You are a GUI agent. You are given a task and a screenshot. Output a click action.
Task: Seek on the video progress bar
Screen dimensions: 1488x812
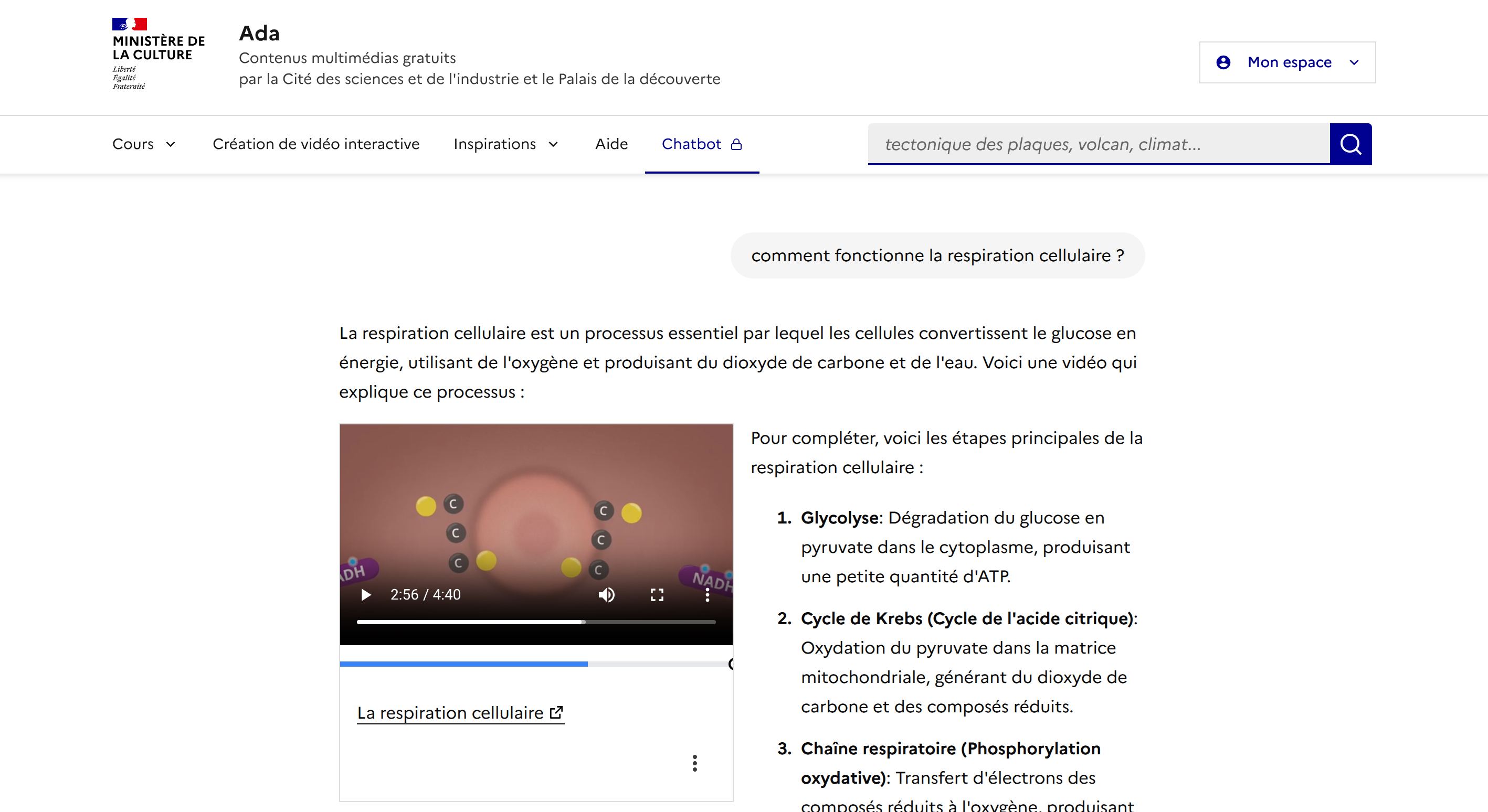coord(536,622)
